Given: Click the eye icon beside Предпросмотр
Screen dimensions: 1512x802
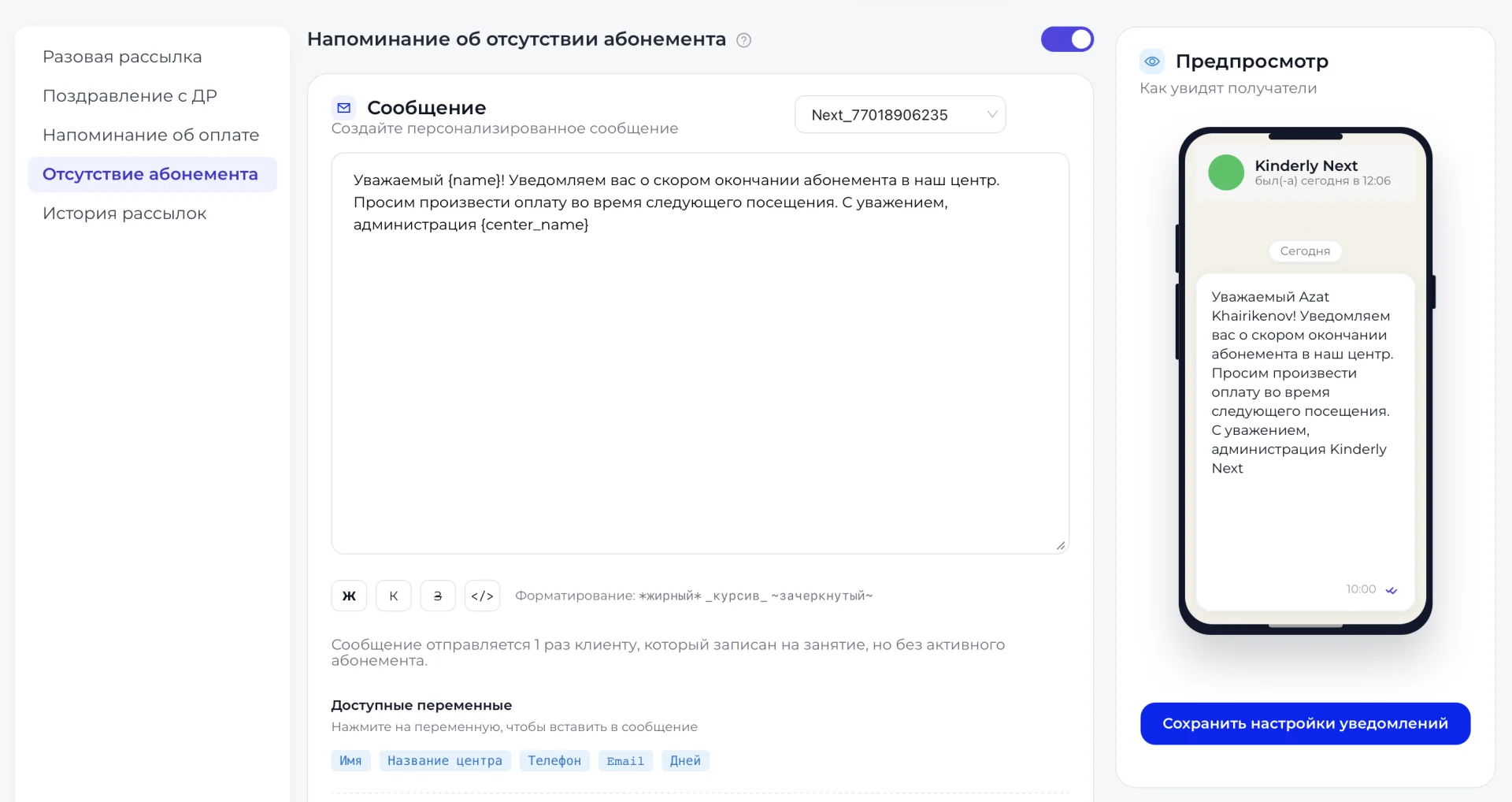Looking at the screenshot, I should click(x=1152, y=61).
